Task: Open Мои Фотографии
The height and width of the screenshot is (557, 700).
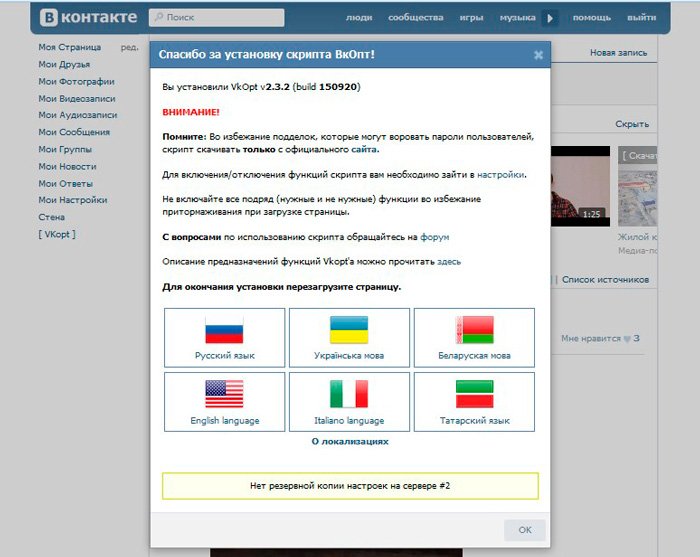Action: pos(76,81)
